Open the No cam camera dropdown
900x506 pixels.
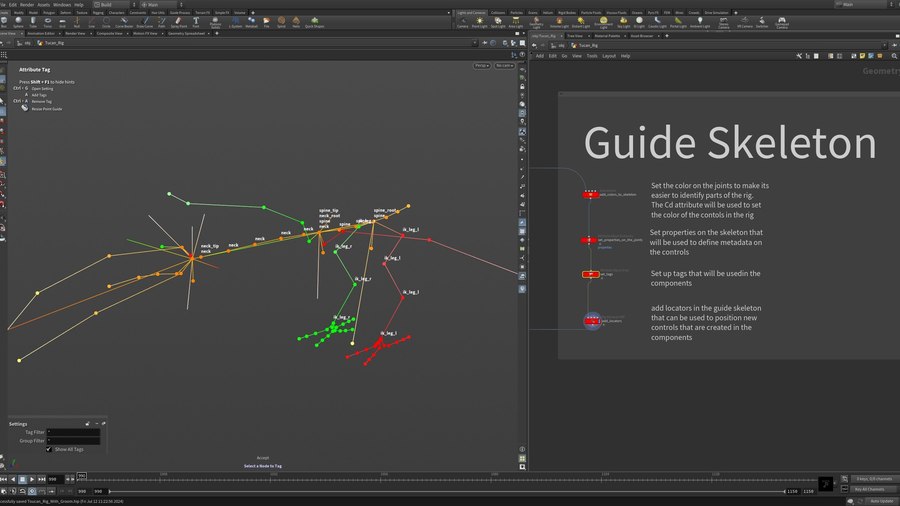504,66
